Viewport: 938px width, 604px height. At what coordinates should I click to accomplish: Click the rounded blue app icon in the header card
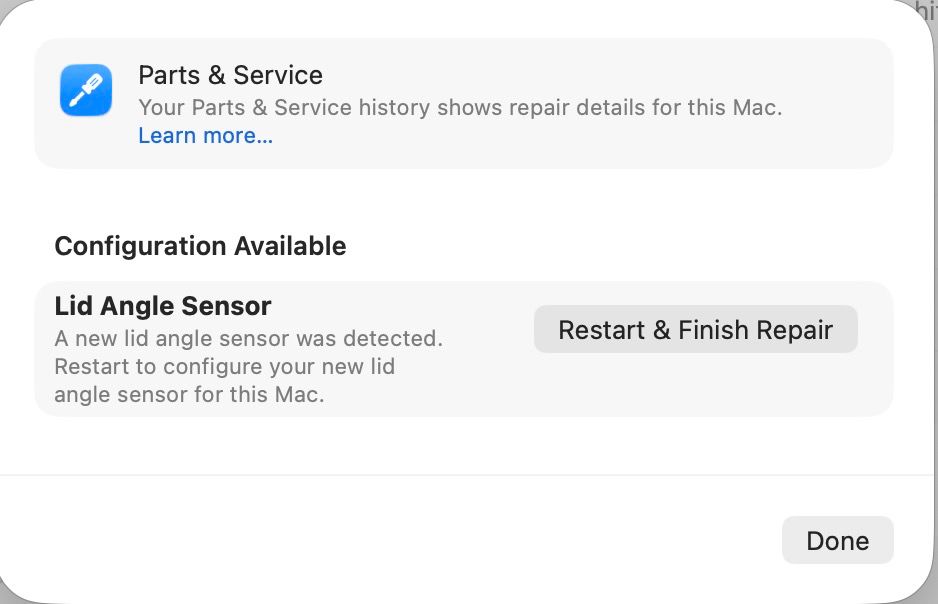coord(86,89)
